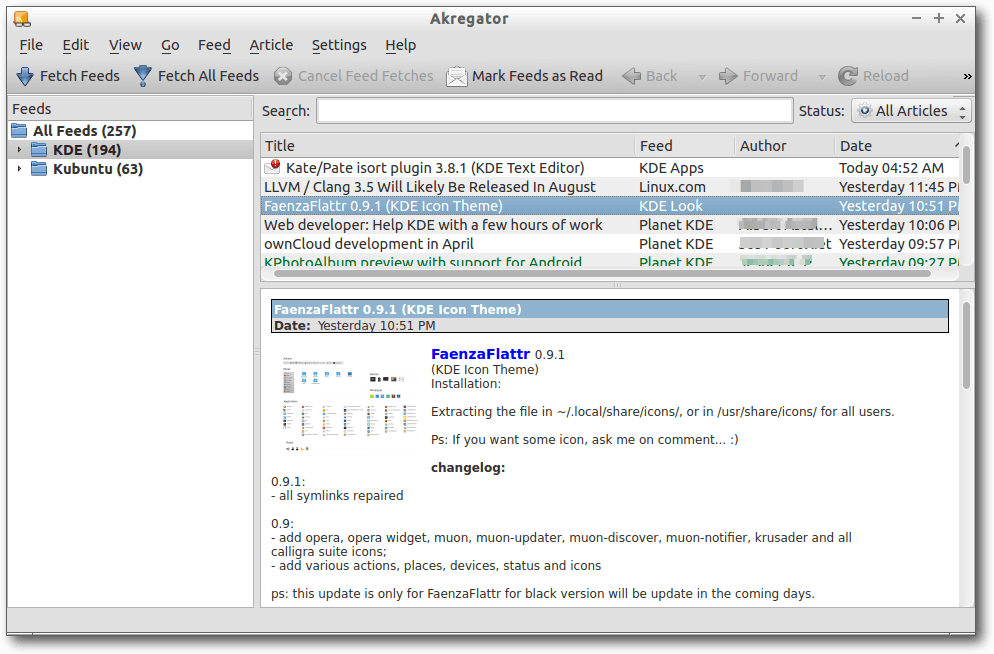Image resolution: width=994 pixels, height=654 pixels.
Task: Open the View menu
Action: (125, 45)
